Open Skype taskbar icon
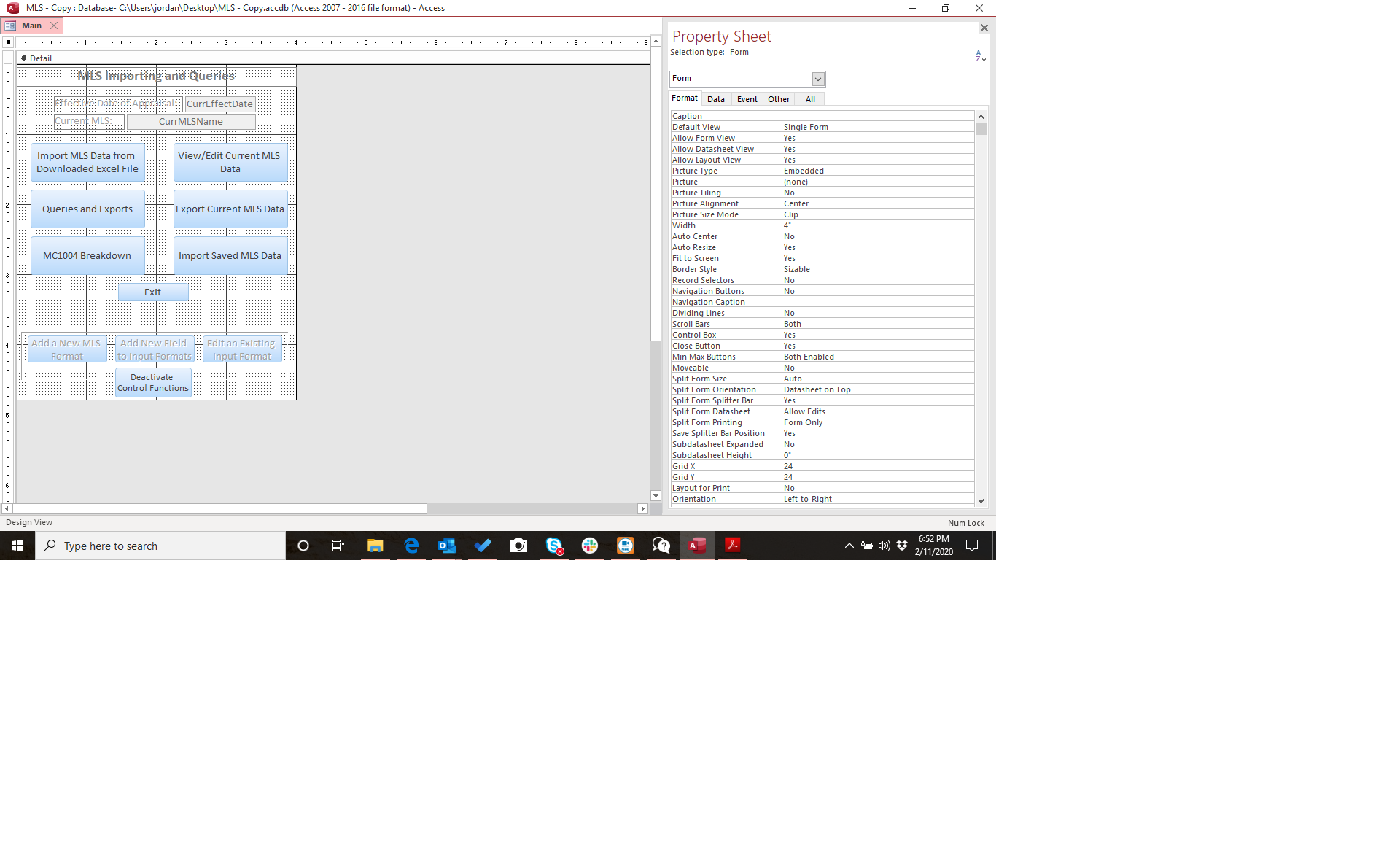The image size is (1400, 865). [554, 546]
